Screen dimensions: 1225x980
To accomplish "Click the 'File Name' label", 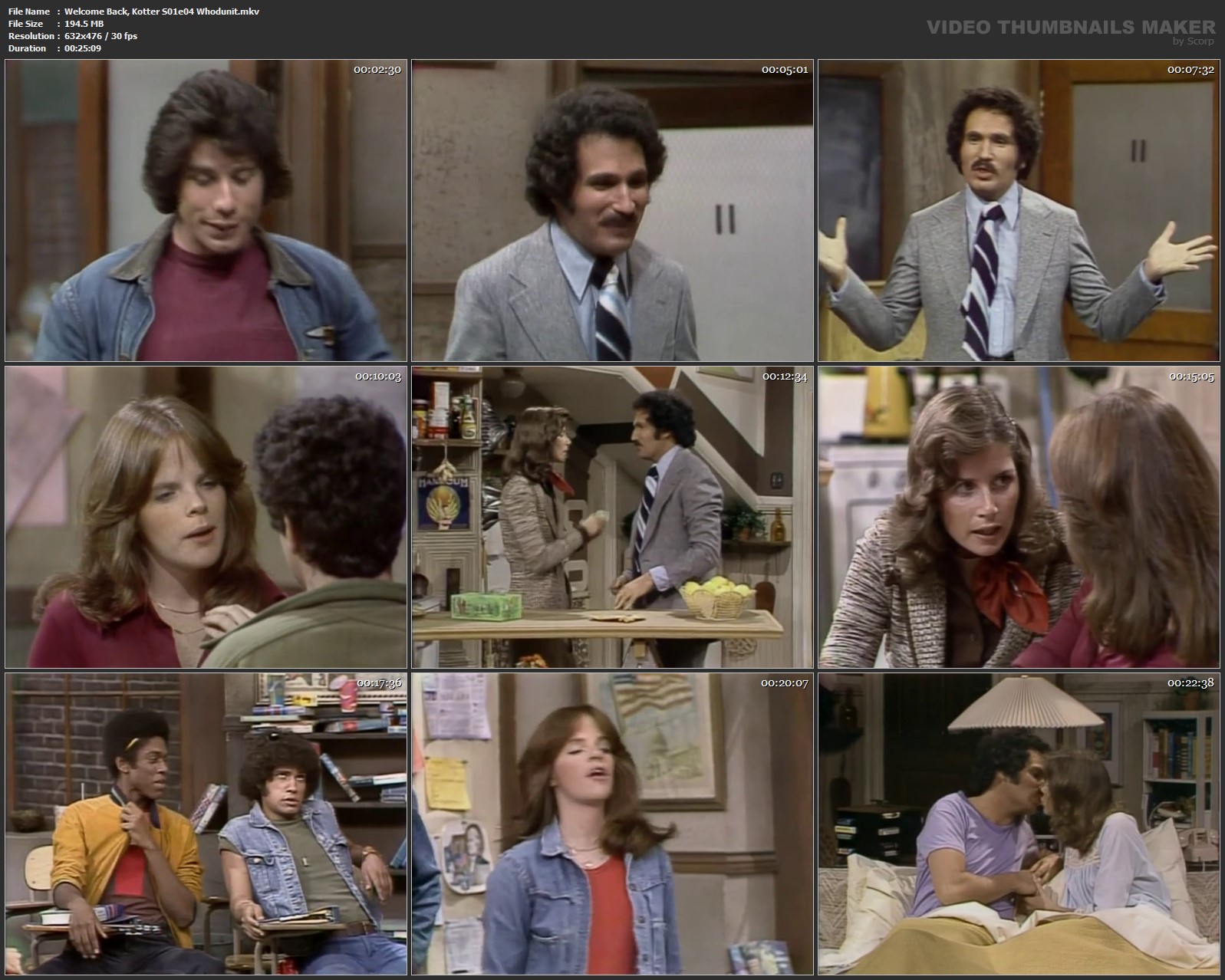I will [29, 12].
